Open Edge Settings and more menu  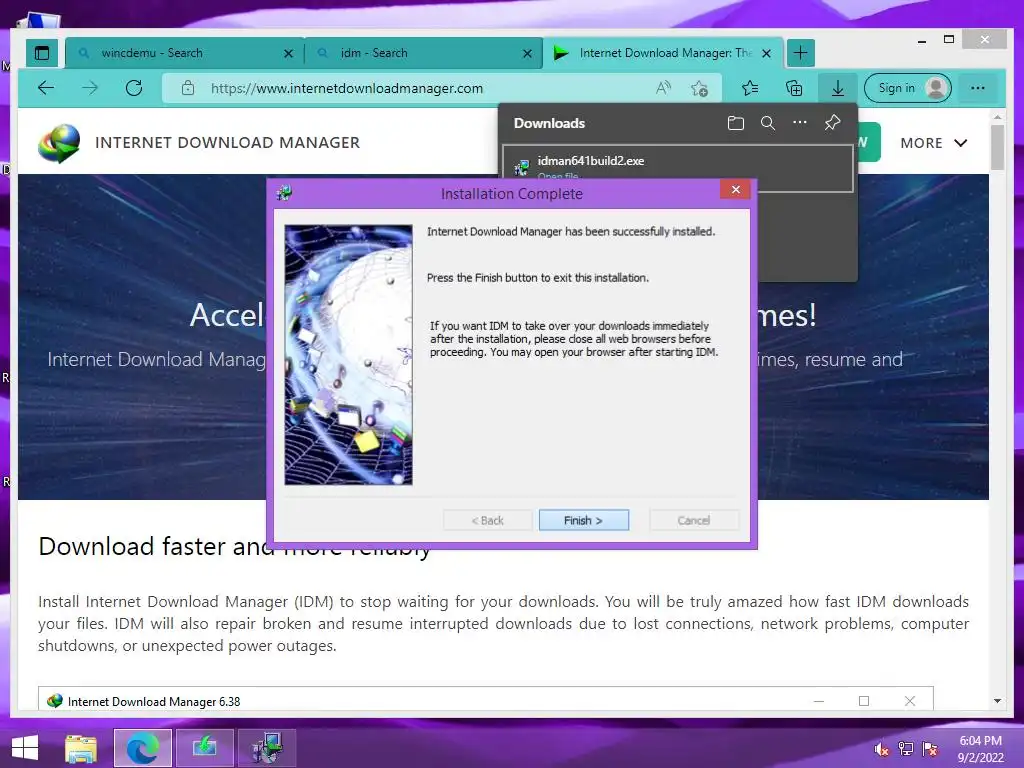click(978, 88)
